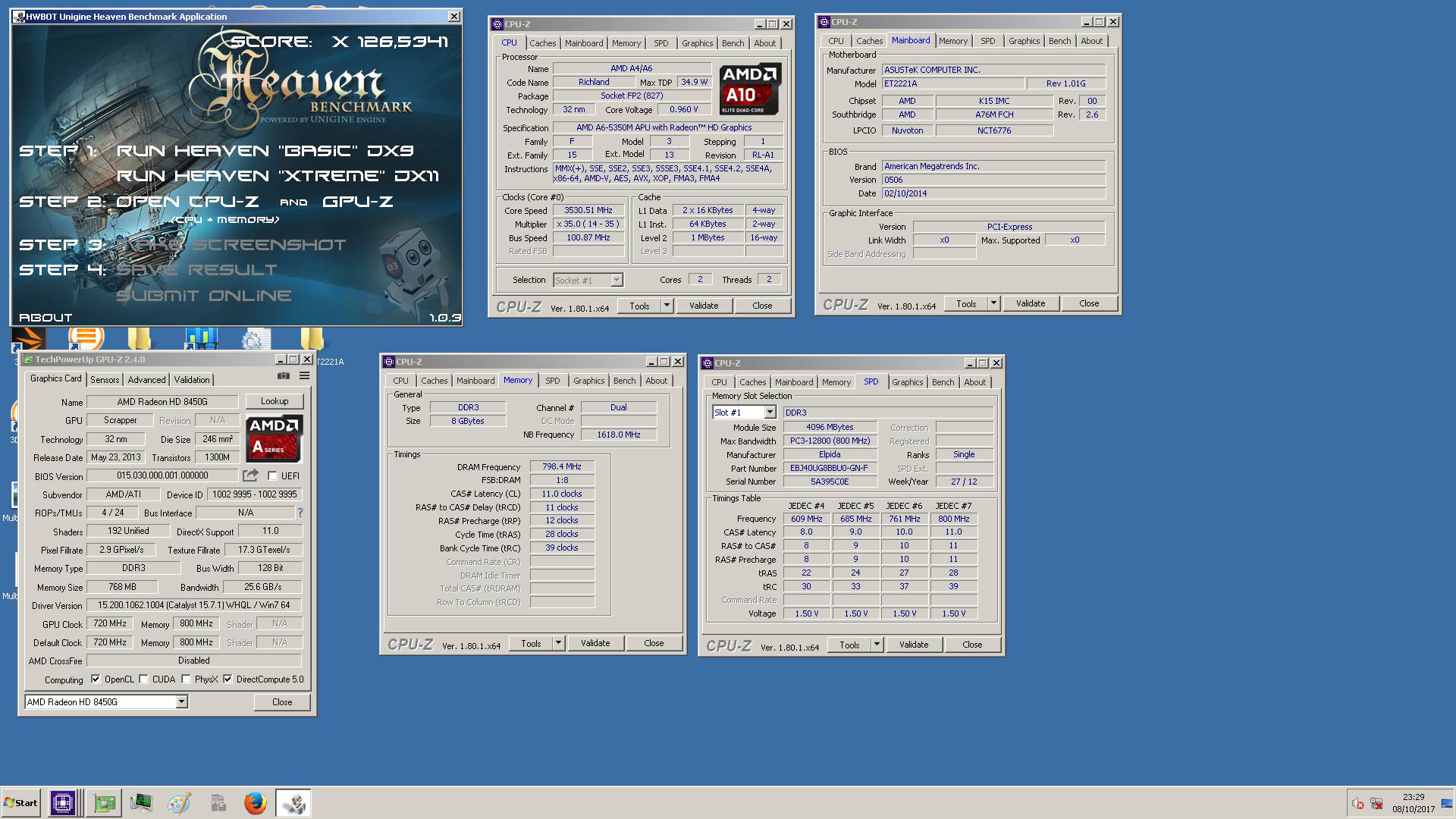
Task: Toggle the DirectCompute 5.0 checkbox
Action: coord(227,679)
